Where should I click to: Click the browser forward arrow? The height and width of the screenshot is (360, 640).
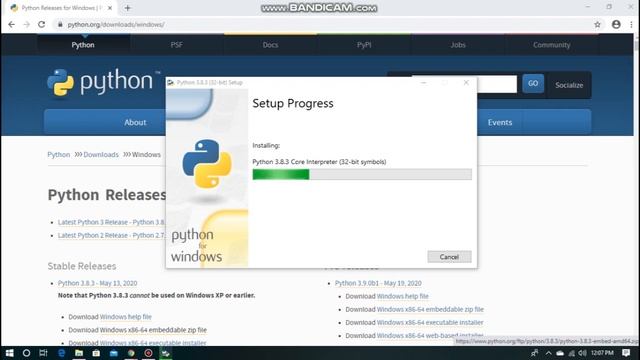click(27, 24)
